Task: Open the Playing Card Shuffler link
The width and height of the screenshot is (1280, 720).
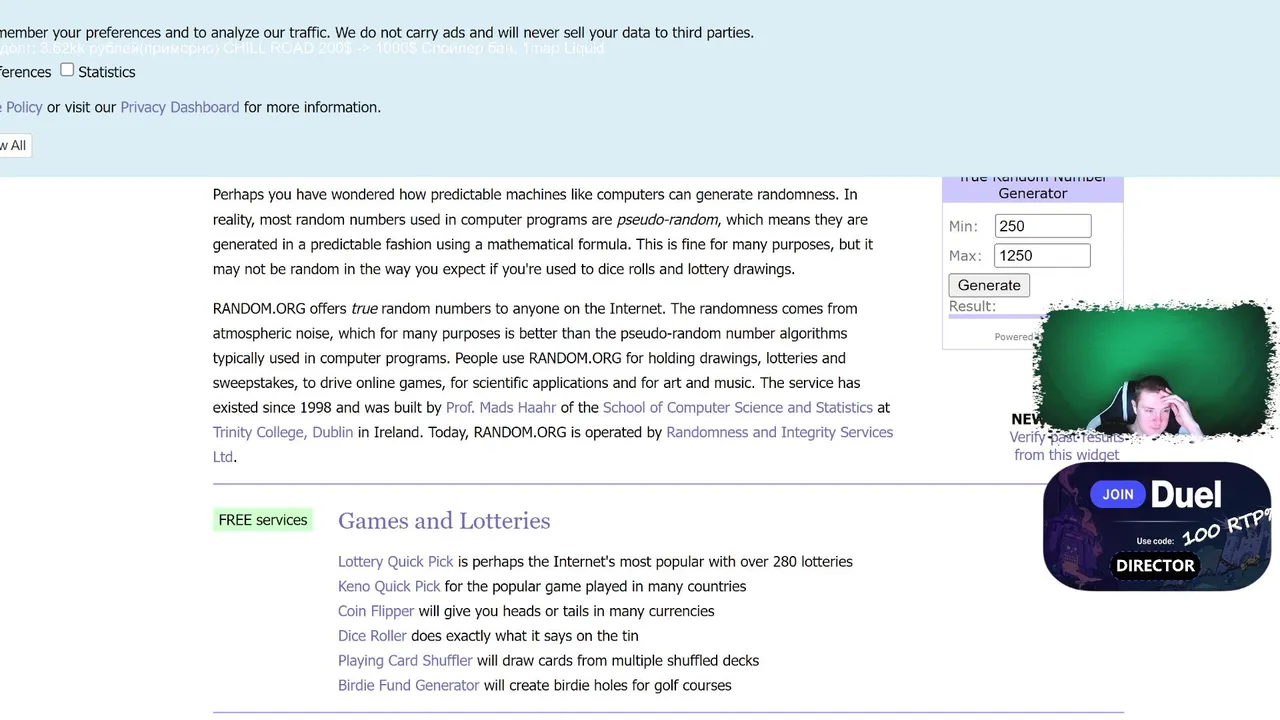Action: tap(405, 660)
